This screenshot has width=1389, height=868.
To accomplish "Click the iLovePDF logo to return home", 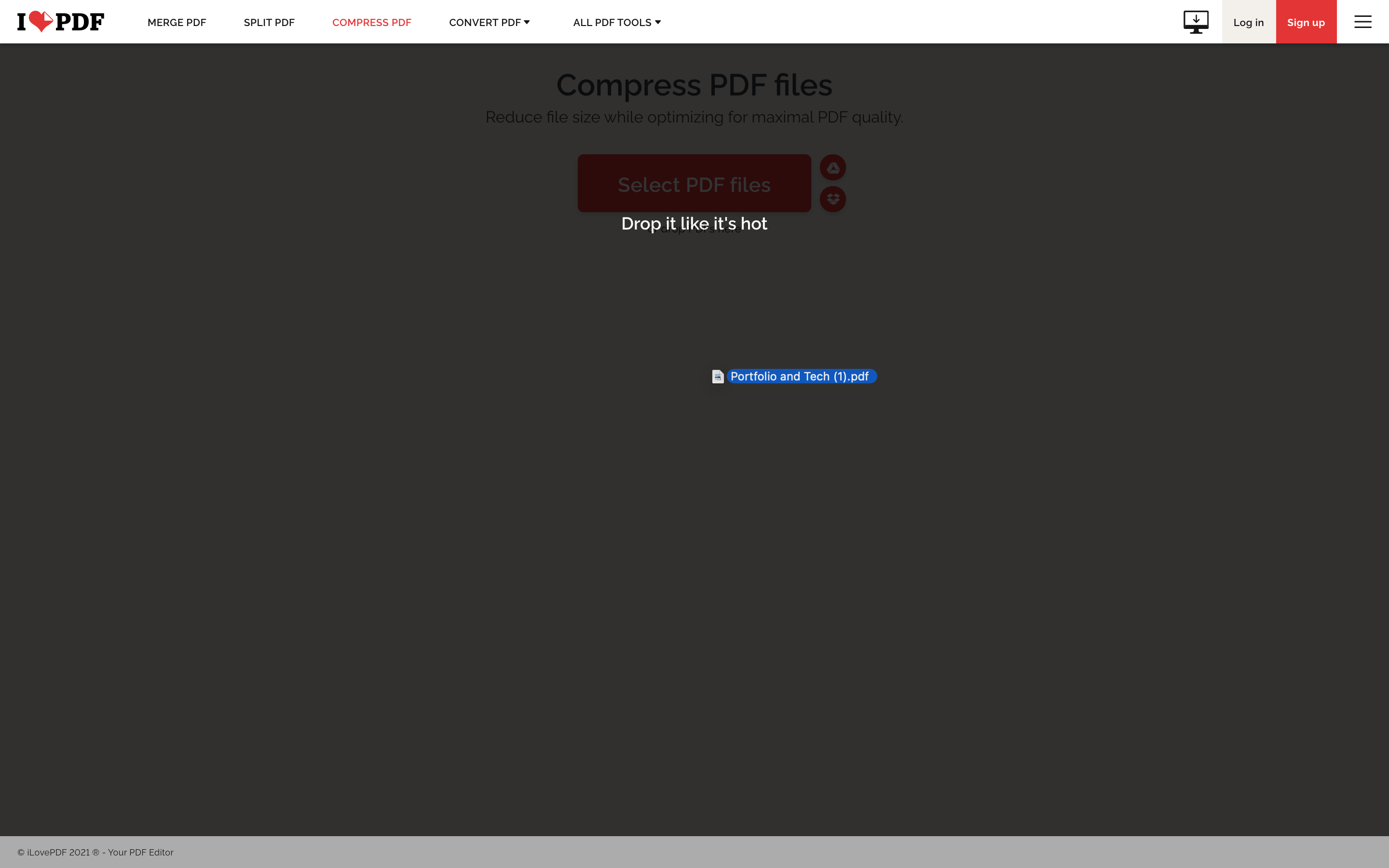I will tap(60, 21).
